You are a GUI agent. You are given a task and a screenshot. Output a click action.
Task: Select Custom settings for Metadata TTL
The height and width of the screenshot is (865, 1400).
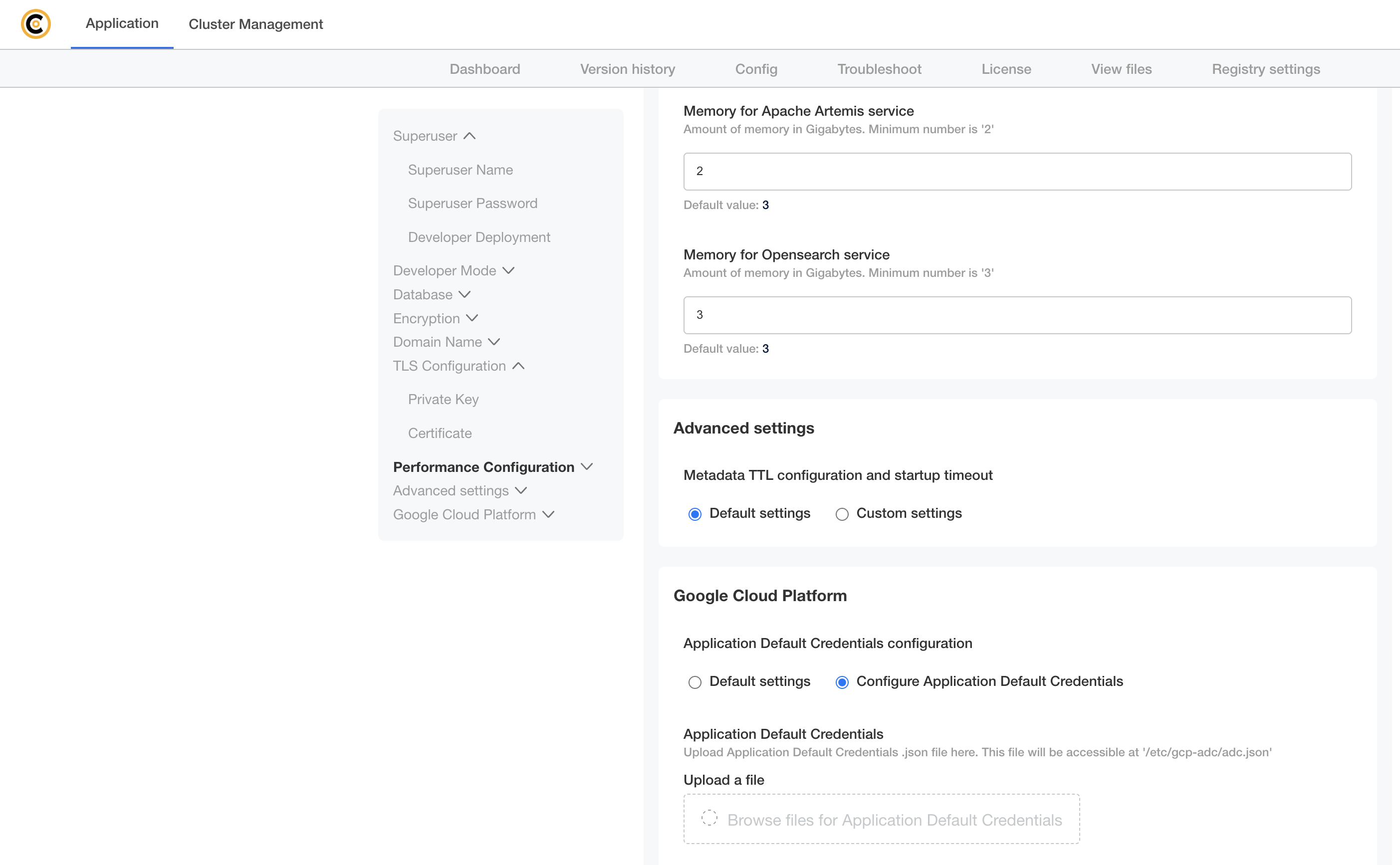[842, 514]
